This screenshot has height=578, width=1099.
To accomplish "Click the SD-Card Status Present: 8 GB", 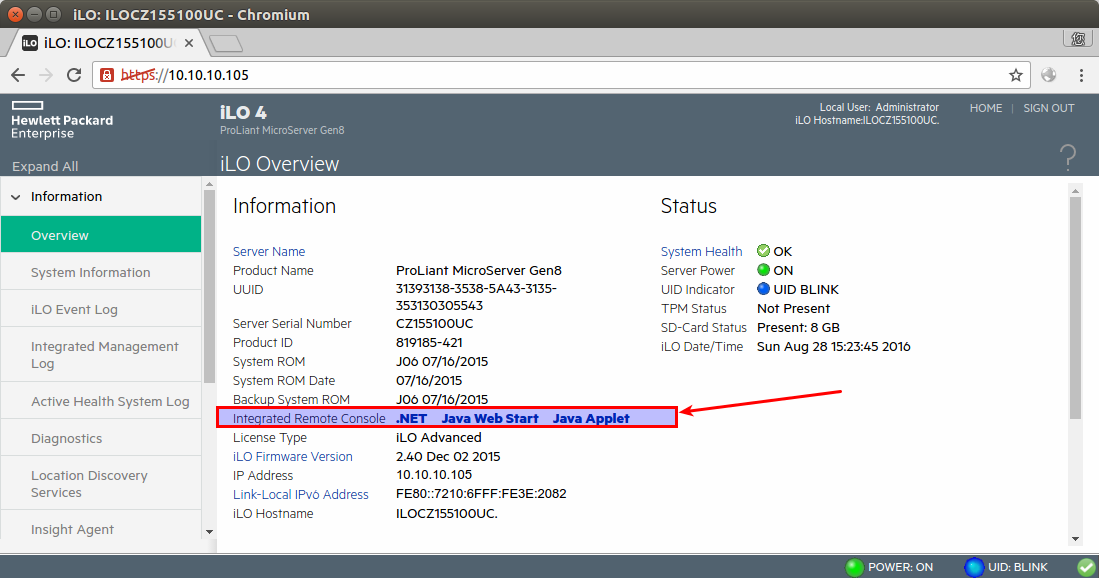I will (x=798, y=327).
